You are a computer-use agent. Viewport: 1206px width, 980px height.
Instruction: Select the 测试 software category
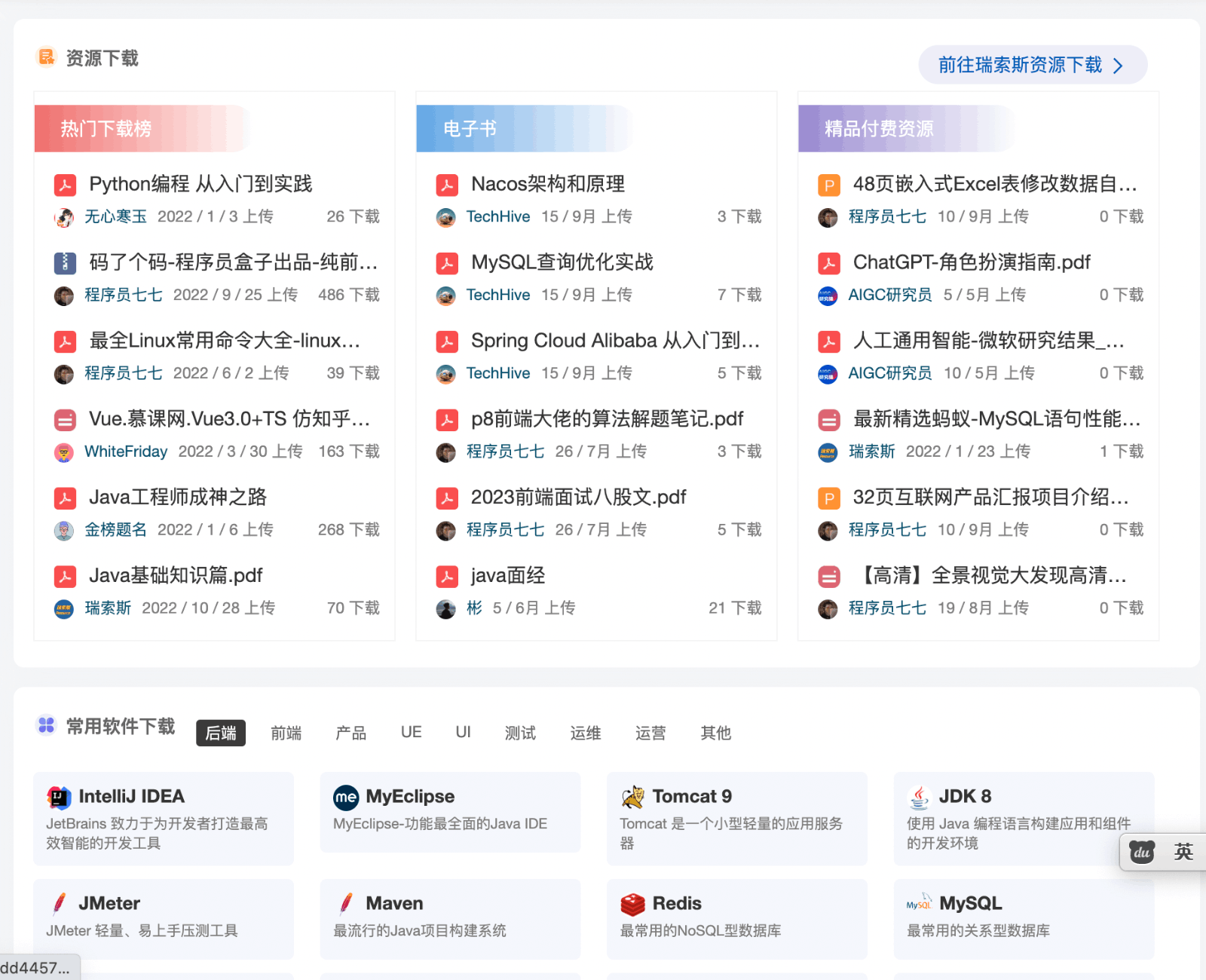click(x=519, y=733)
